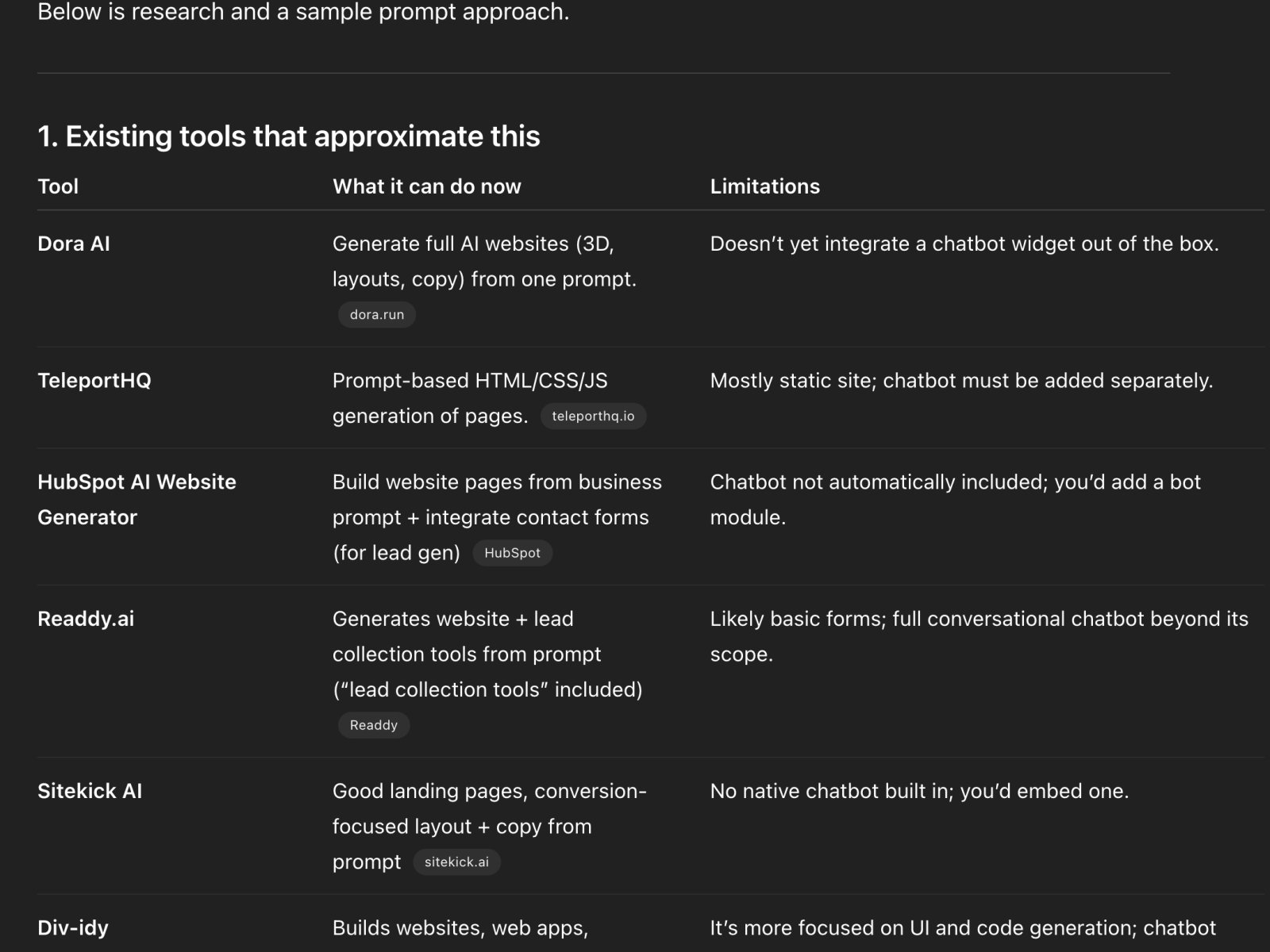Click the "No native chatbot built in" text

click(919, 791)
